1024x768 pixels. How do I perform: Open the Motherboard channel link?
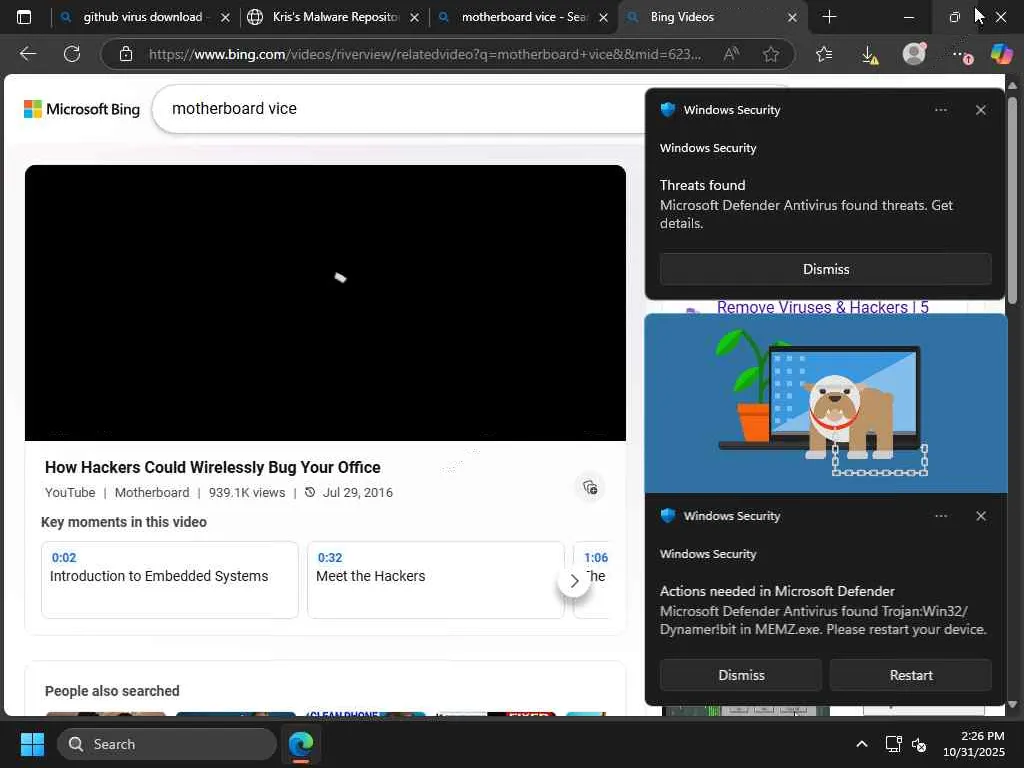152,492
